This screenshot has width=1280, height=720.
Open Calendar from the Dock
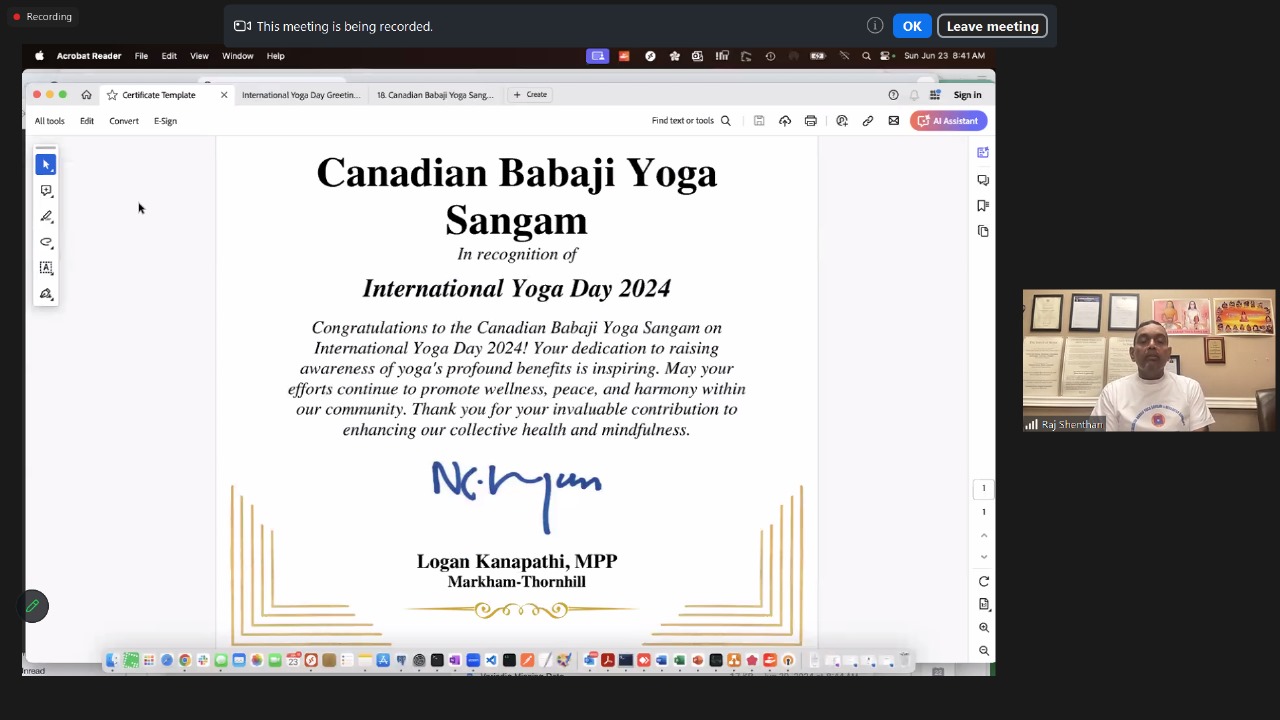[x=293, y=660]
